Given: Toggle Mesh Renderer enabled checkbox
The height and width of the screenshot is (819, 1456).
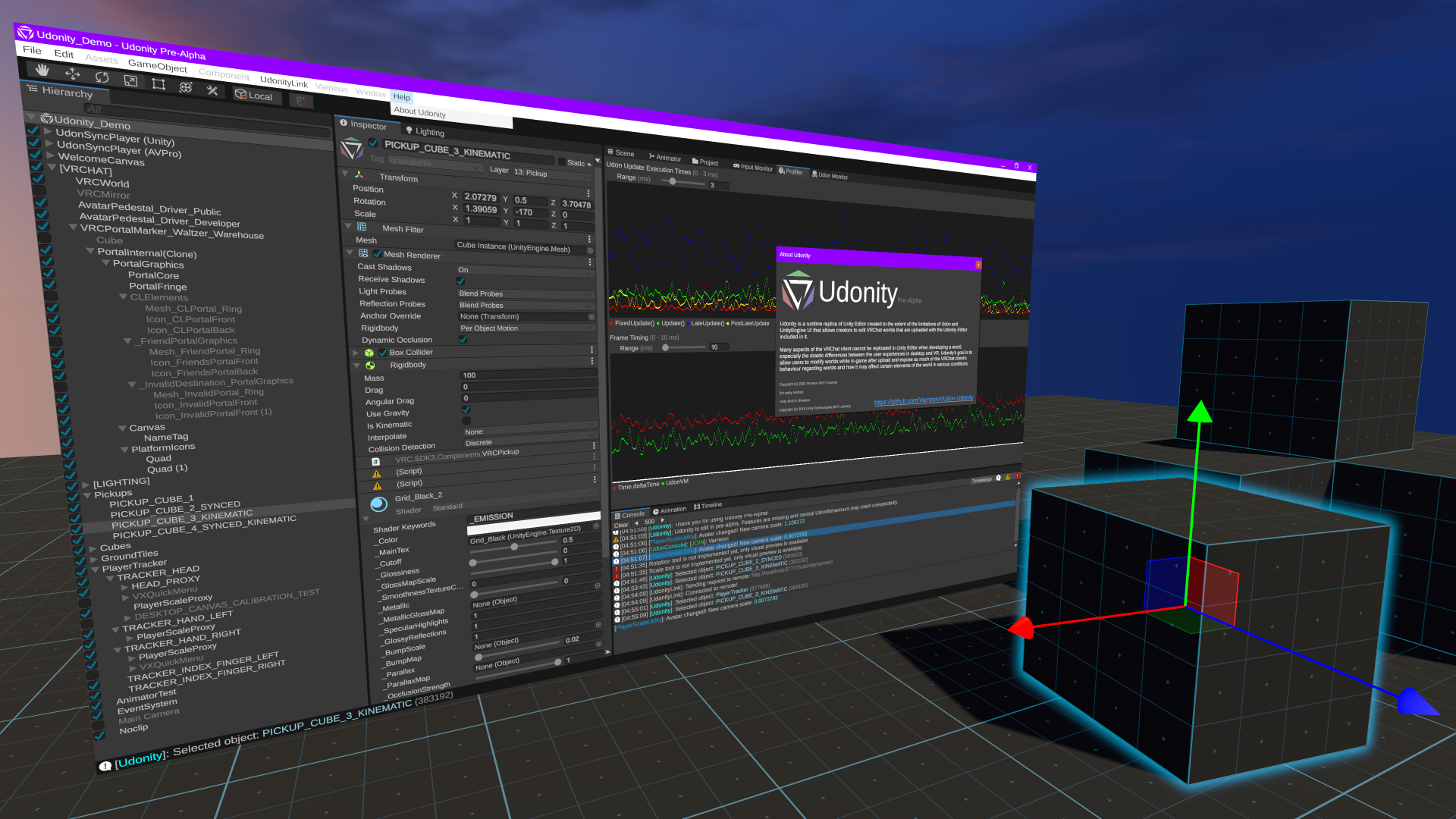Looking at the screenshot, I should coord(377,254).
